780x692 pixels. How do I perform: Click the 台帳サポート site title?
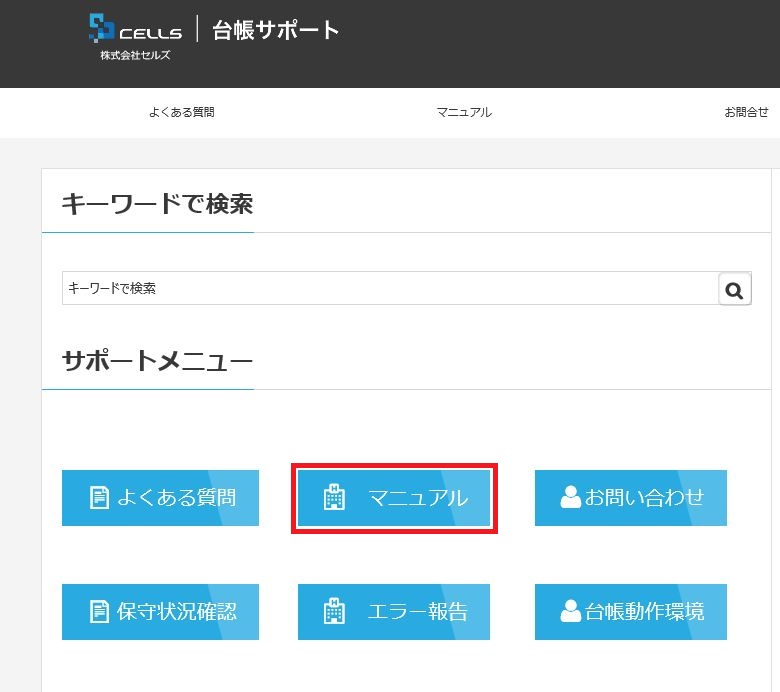(276, 30)
